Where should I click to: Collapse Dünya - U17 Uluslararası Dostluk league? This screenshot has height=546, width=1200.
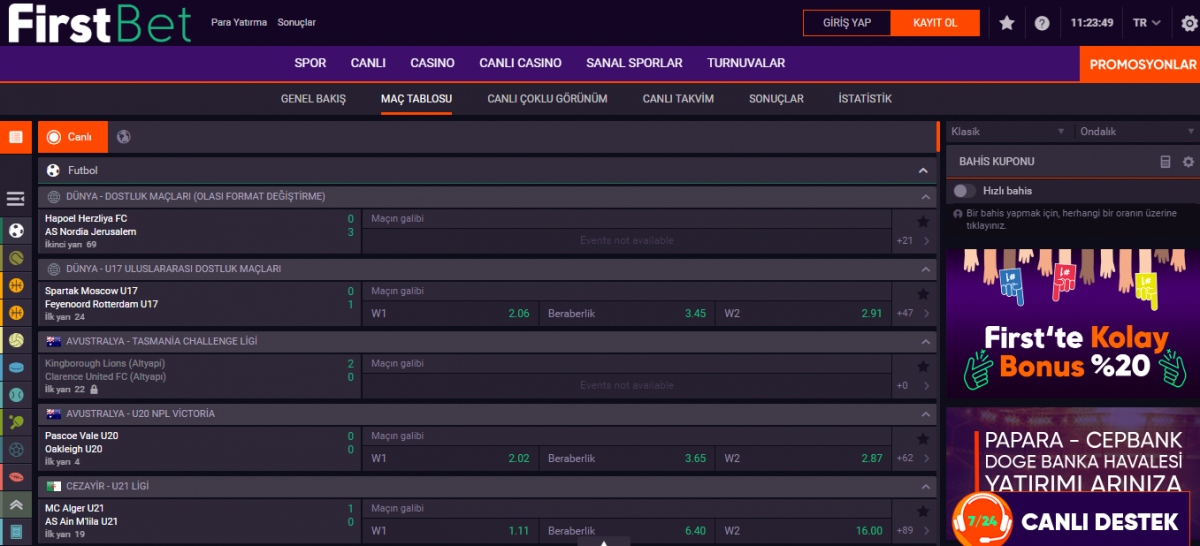pyautogui.click(x=926, y=269)
